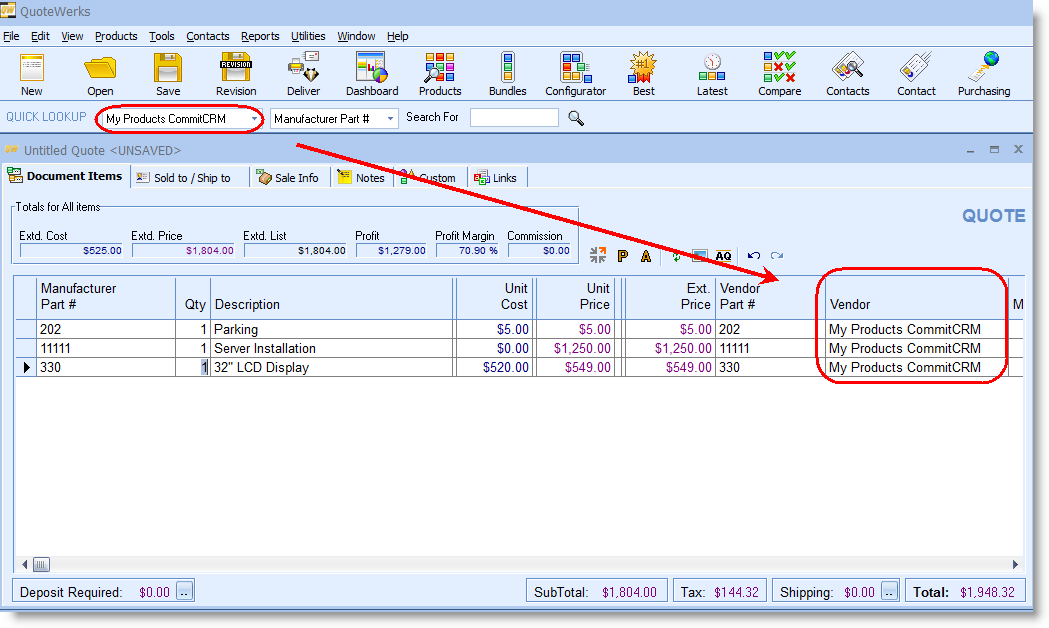This screenshot has height=628, width=1049.
Task: Open the Utilities menu
Action: [x=308, y=36]
